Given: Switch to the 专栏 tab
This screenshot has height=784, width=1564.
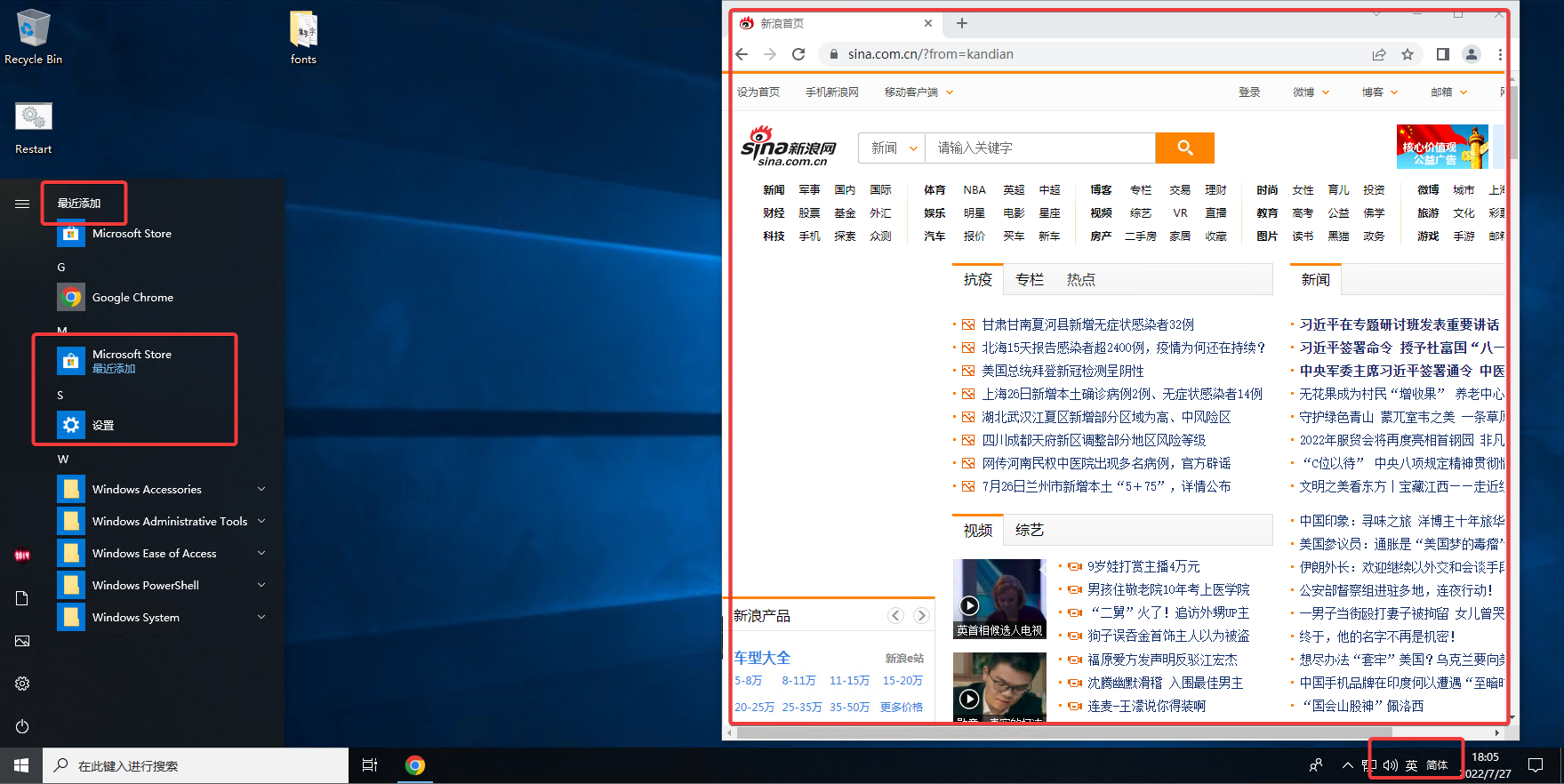Looking at the screenshot, I should coord(1030,279).
